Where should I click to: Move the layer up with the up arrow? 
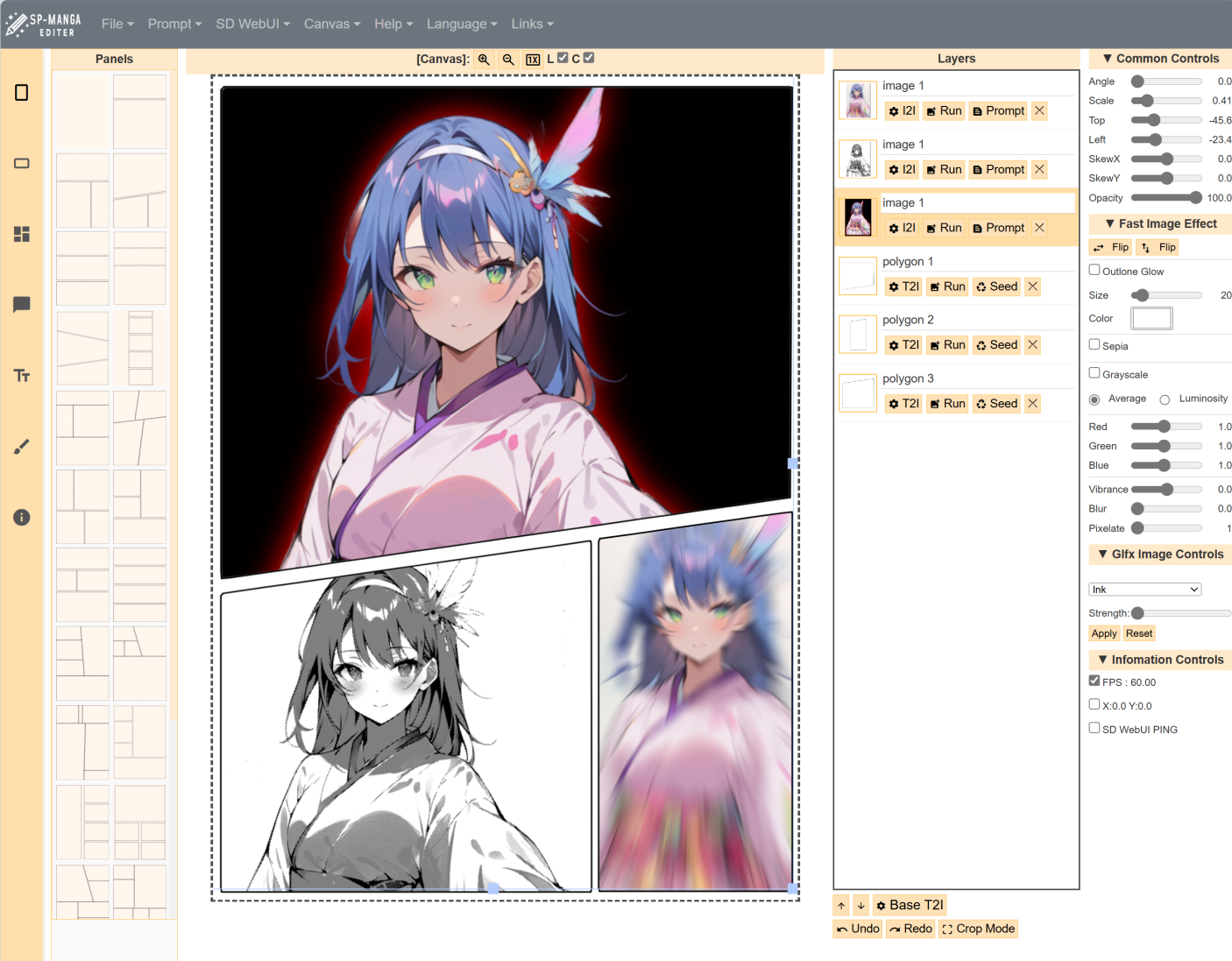841,905
